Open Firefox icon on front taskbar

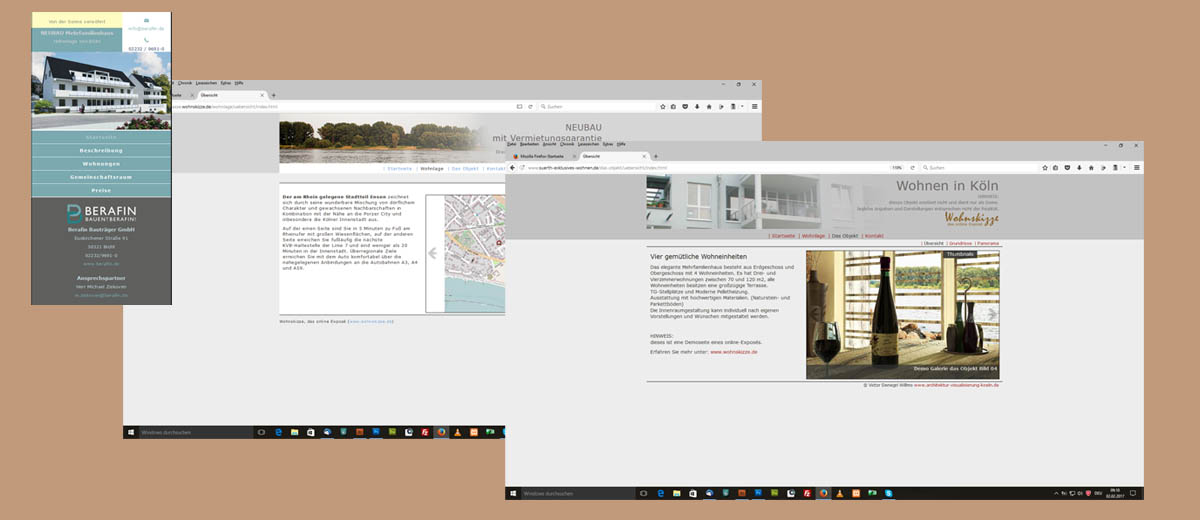coord(823,493)
